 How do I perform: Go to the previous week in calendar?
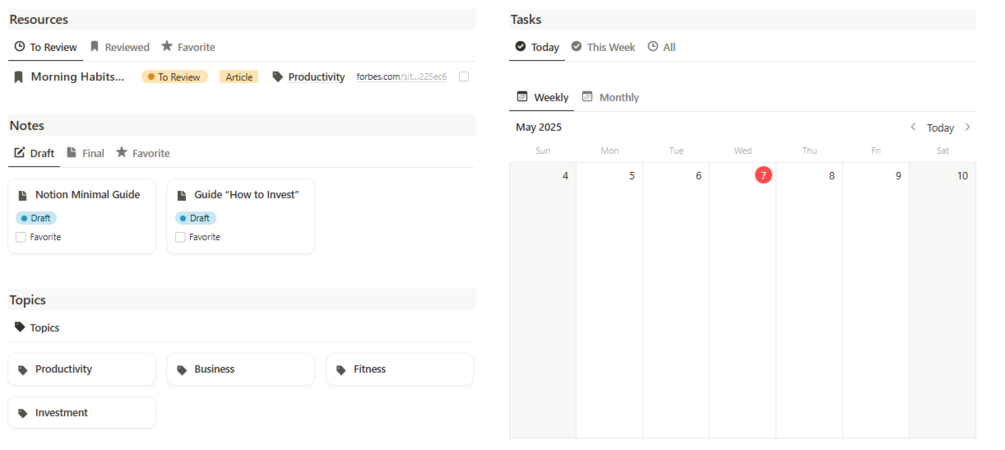coord(913,127)
